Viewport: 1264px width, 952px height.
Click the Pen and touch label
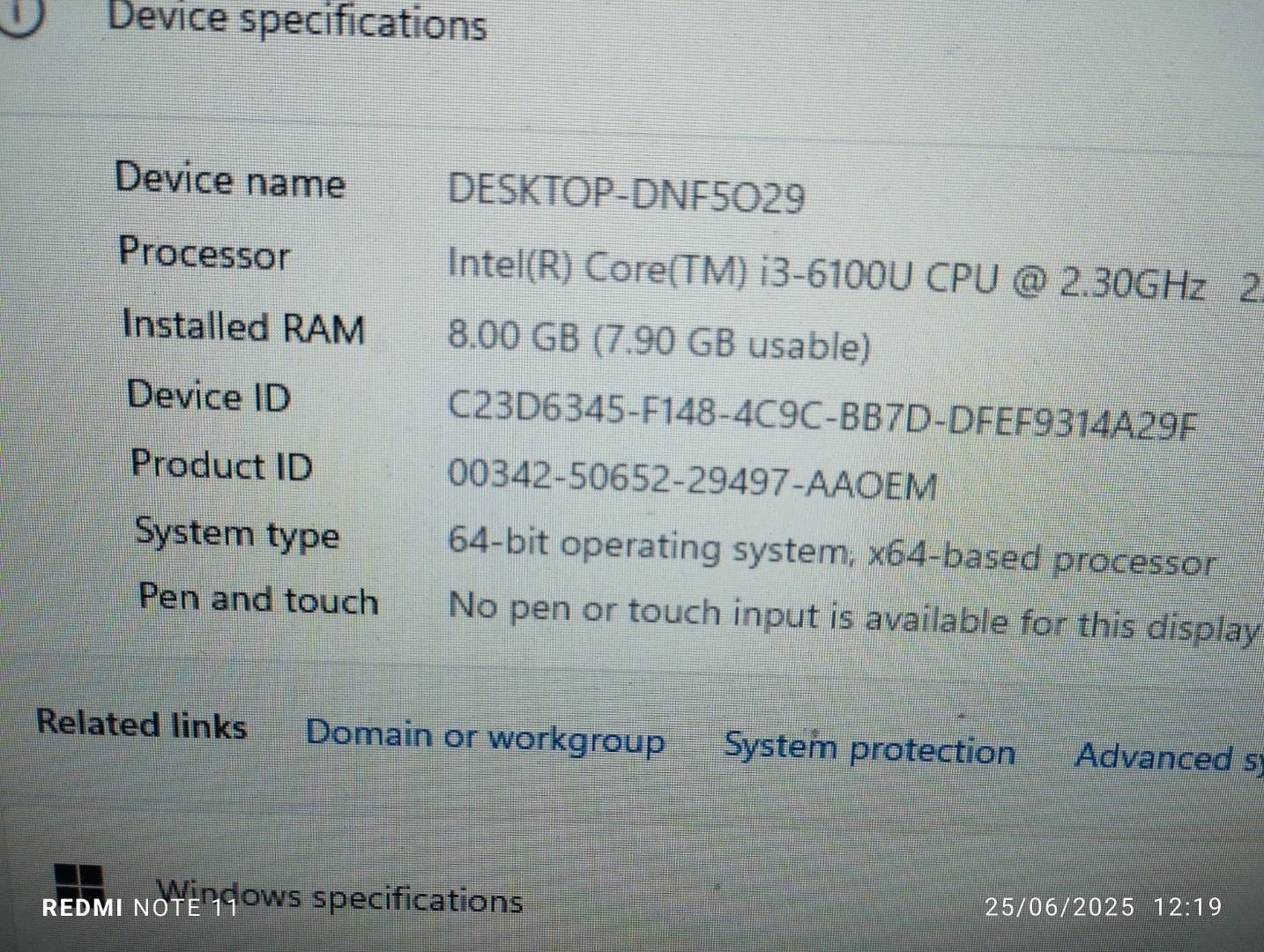(x=258, y=599)
